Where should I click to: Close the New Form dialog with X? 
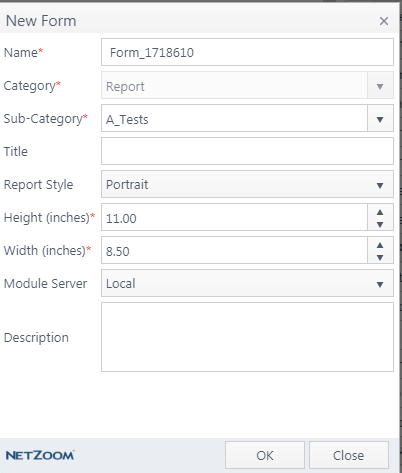pos(384,21)
